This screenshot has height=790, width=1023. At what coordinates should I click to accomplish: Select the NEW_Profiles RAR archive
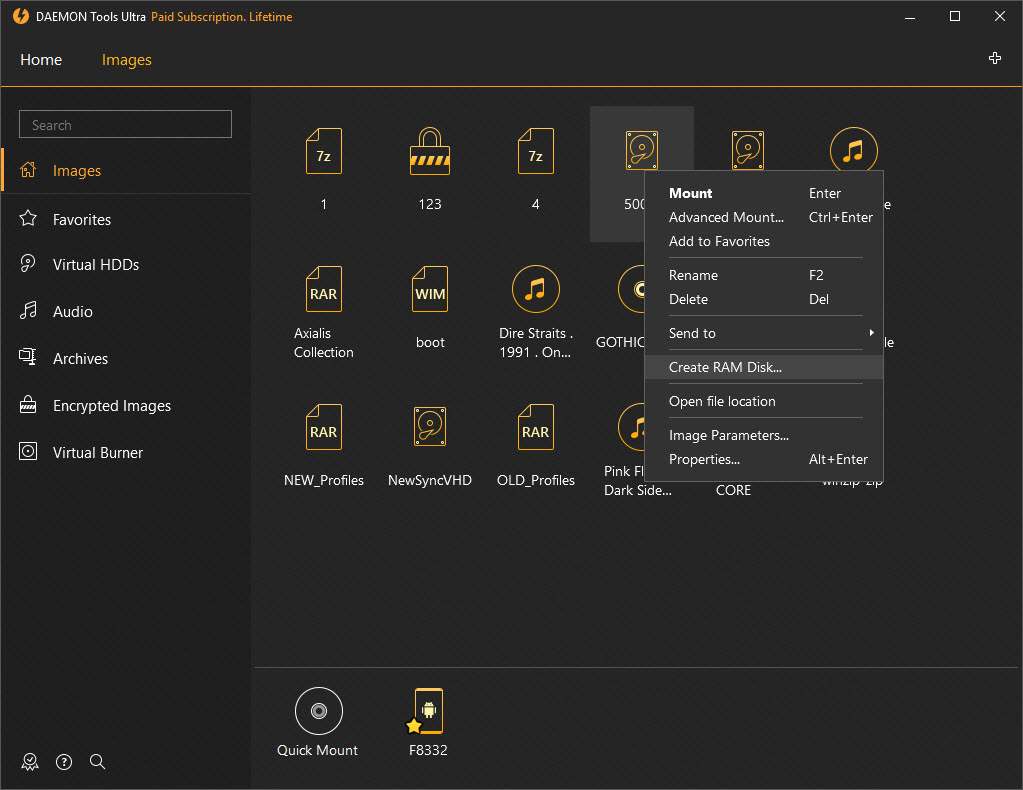[x=324, y=427]
